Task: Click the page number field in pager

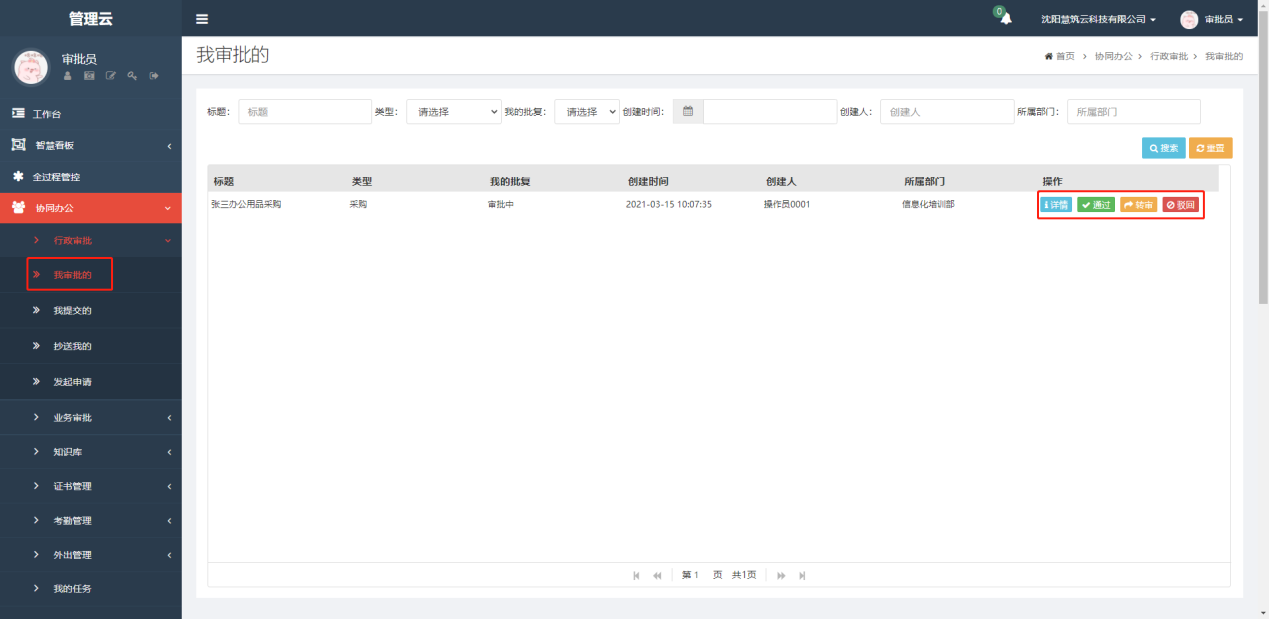Action: pyautogui.click(x=697, y=575)
